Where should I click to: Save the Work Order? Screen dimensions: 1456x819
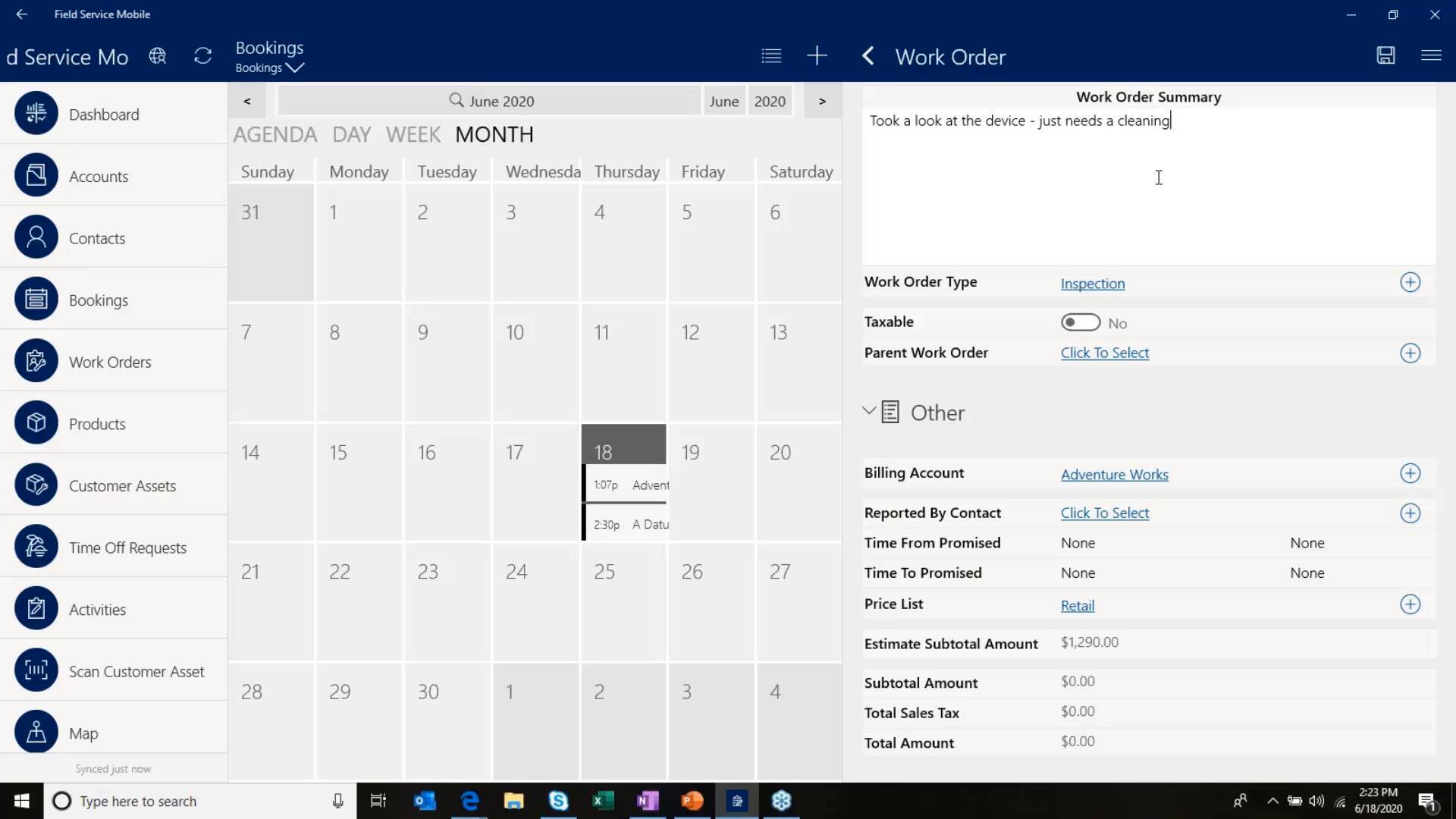[1385, 55]
